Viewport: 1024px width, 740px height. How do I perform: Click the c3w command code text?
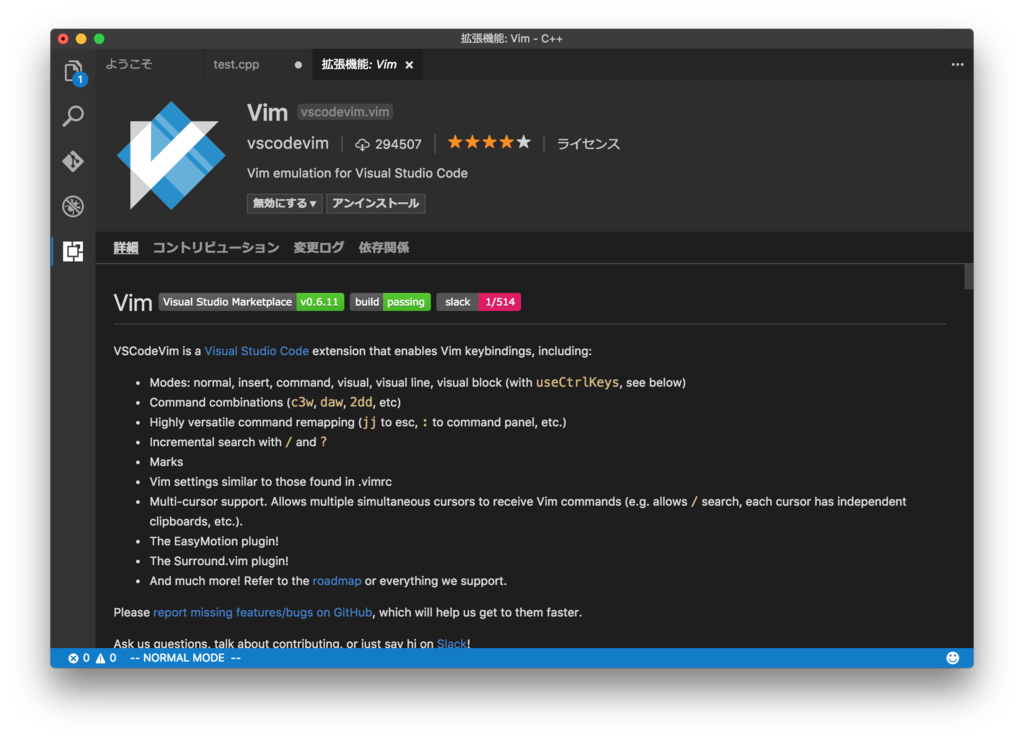302,402
